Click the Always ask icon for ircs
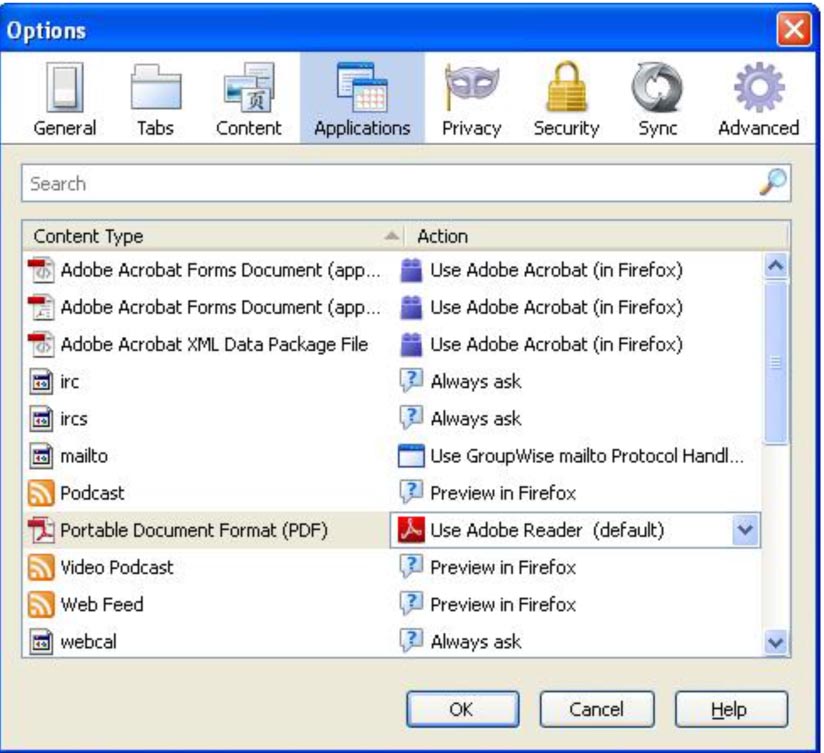Image resolution: width=824 pixels, height=753 pixels. pos(411,419)
